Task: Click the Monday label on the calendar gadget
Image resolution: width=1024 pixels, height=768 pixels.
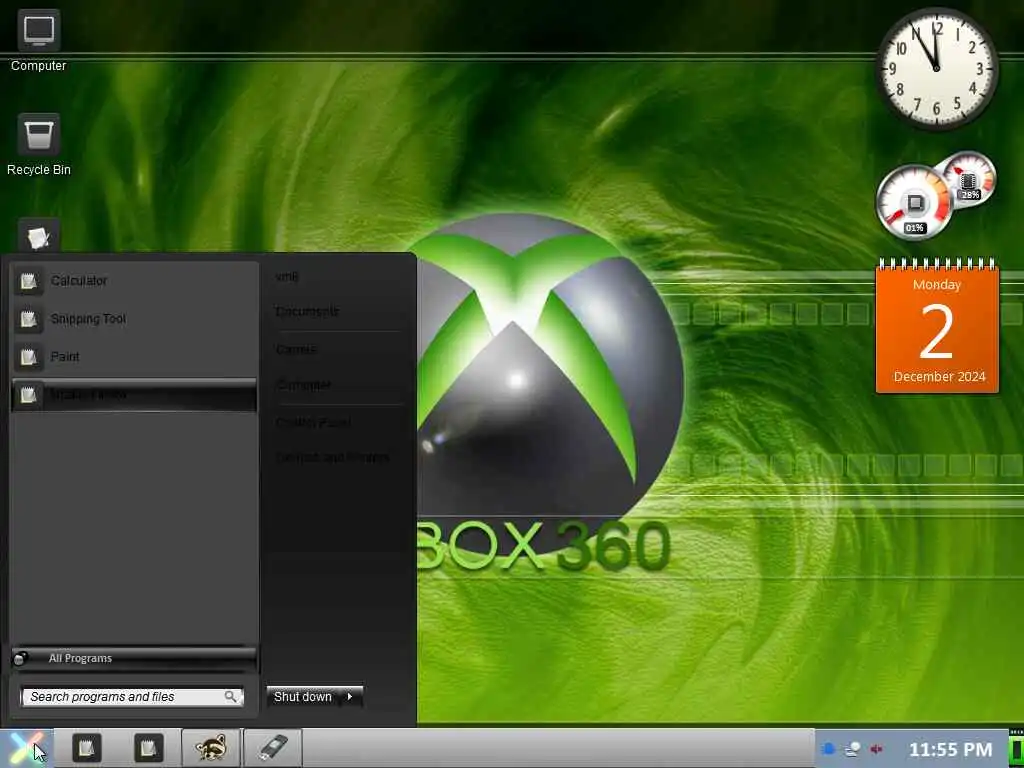Action: tap(936, 285)
